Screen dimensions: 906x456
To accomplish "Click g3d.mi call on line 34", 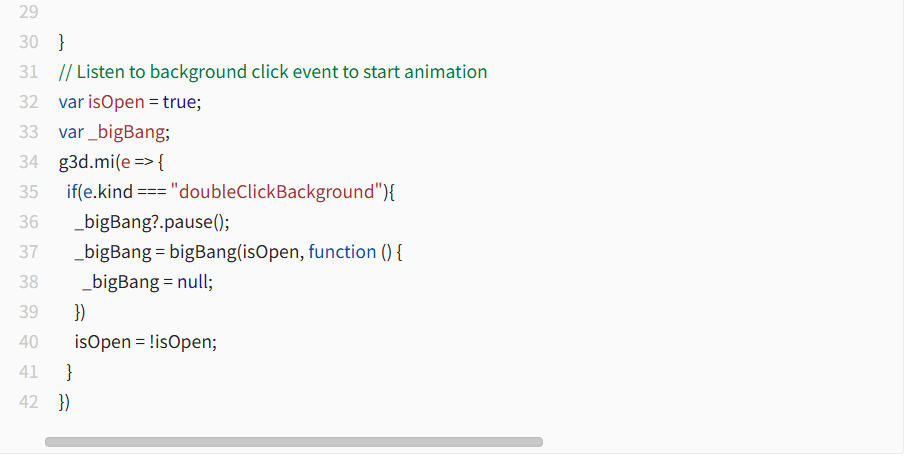I will click(x=87, y=162).
